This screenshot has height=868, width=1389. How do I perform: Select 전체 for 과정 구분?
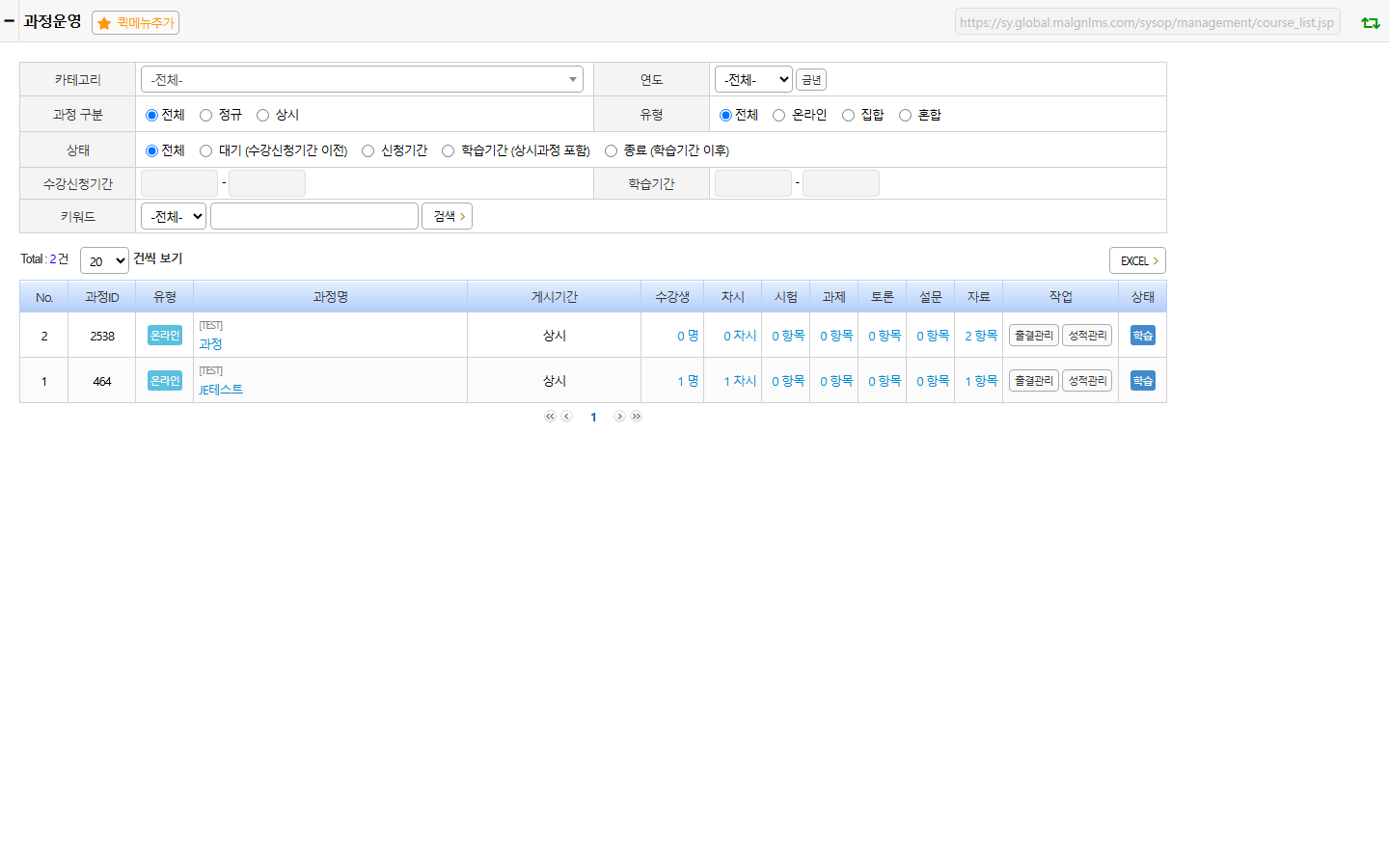[x=151, y=115]
